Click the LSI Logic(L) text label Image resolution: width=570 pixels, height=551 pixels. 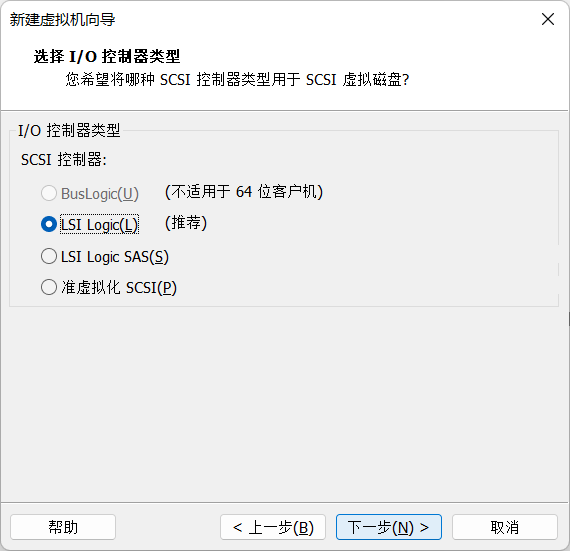click(99, 225)
